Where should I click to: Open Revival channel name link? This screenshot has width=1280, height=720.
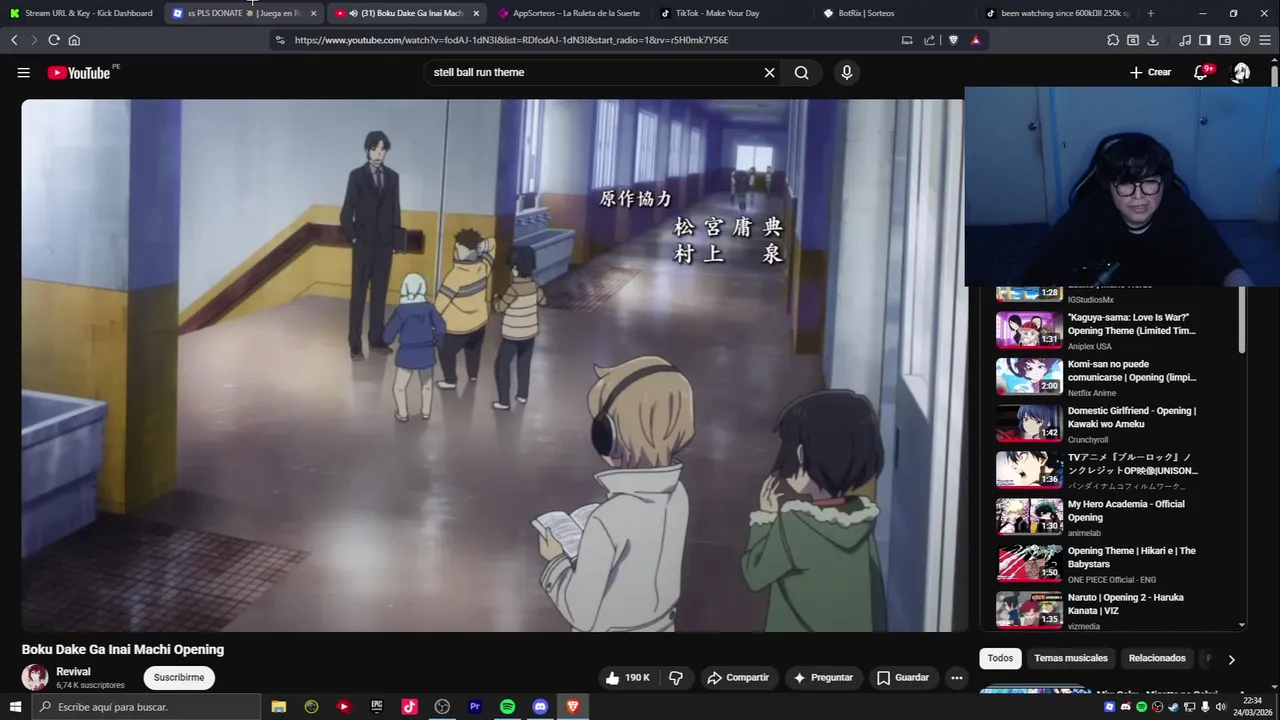tap(73, 671)
